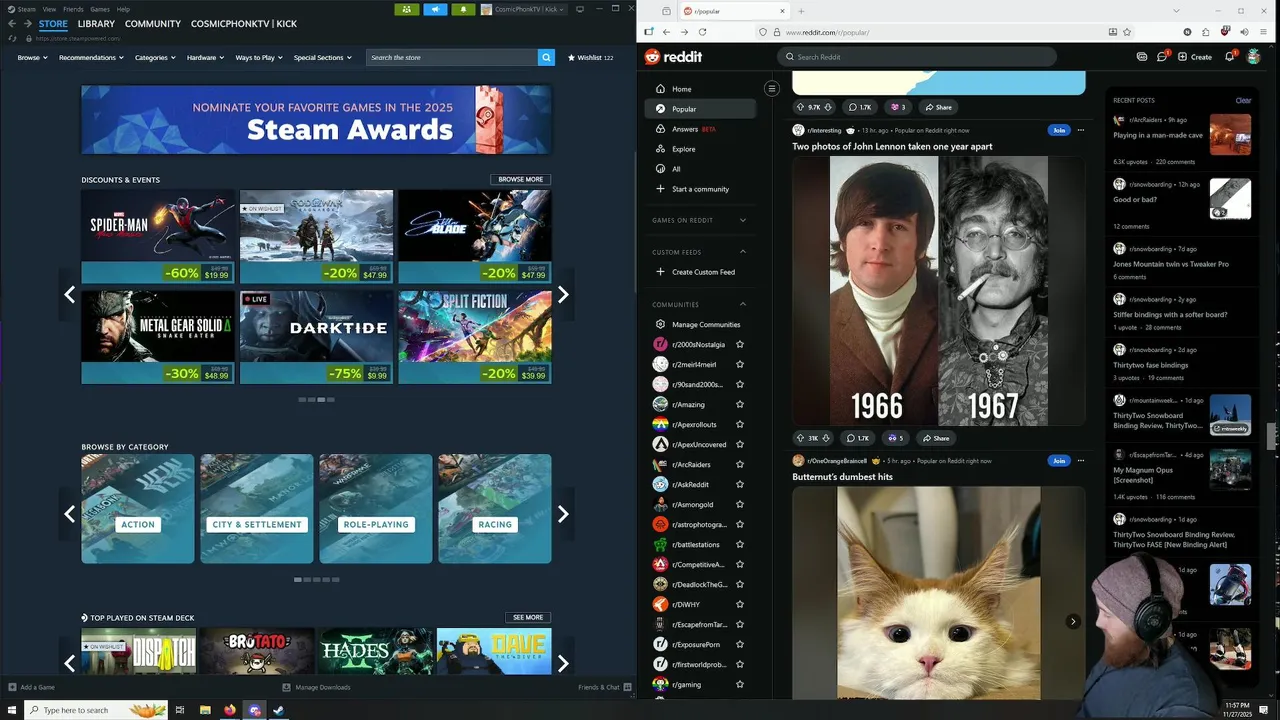Open Steam from the Windows taskbar
Image resolution: width=1280 pixels, height=720 pixels.
[279, 710]
